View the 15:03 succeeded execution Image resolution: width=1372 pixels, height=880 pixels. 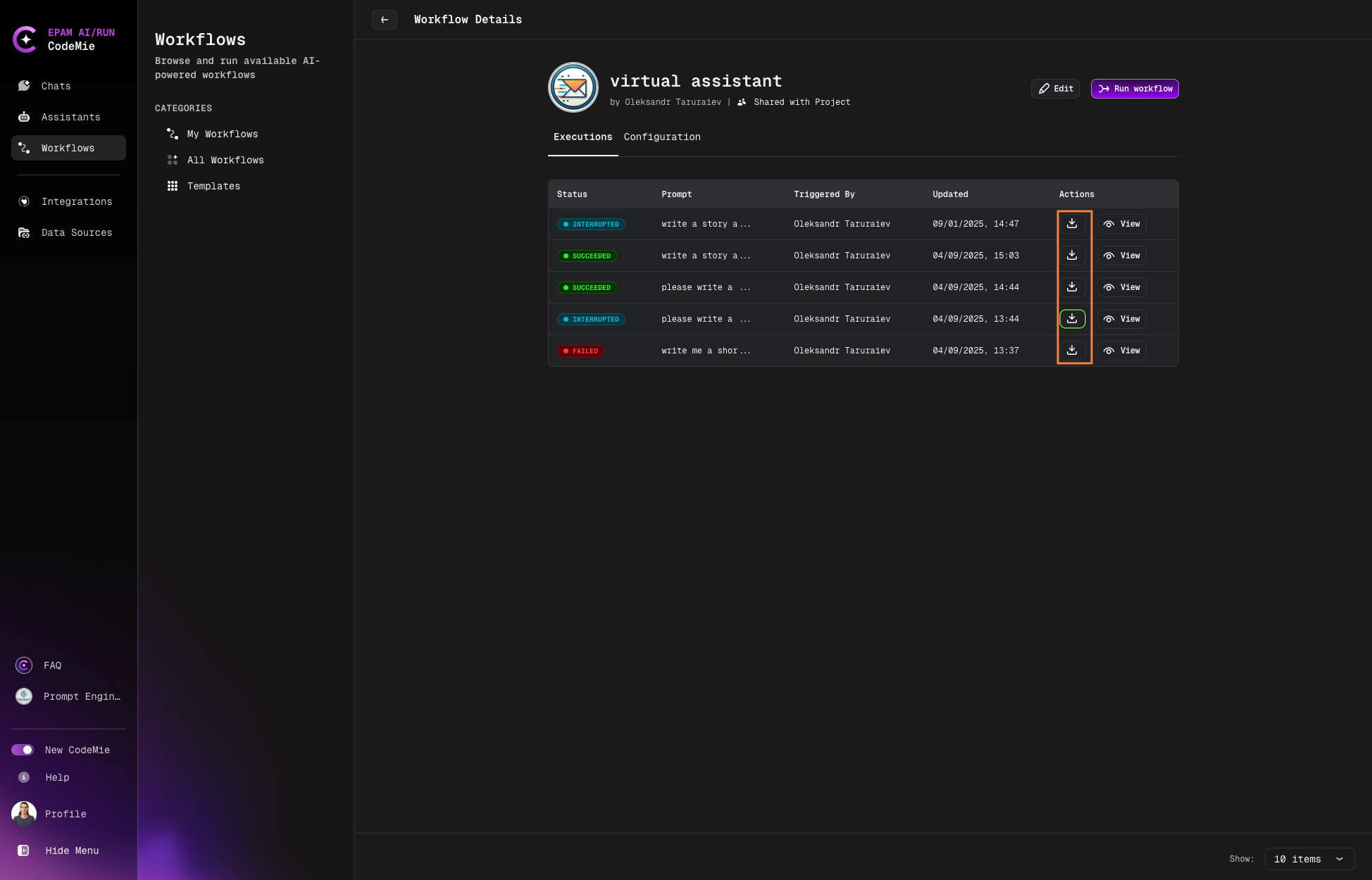pyautogui.click(x=1121, y=256)
